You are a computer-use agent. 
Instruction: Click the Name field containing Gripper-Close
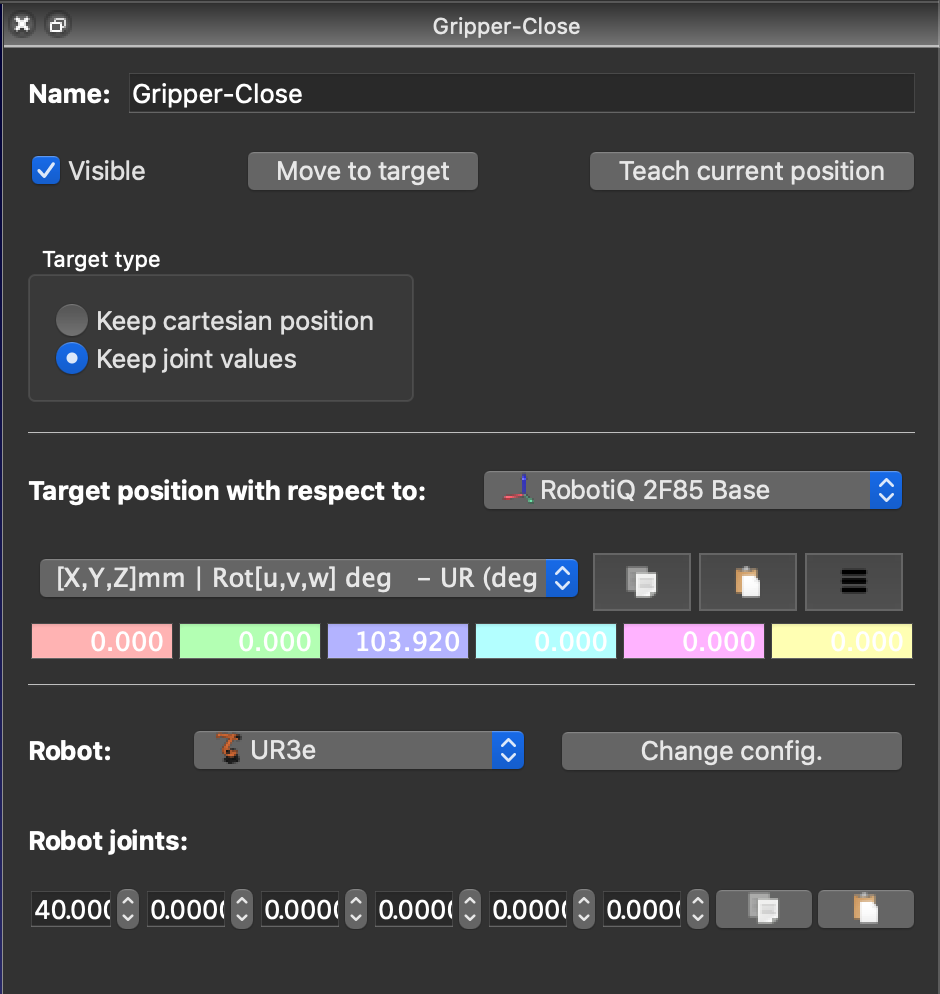click(x=521, y=94)
